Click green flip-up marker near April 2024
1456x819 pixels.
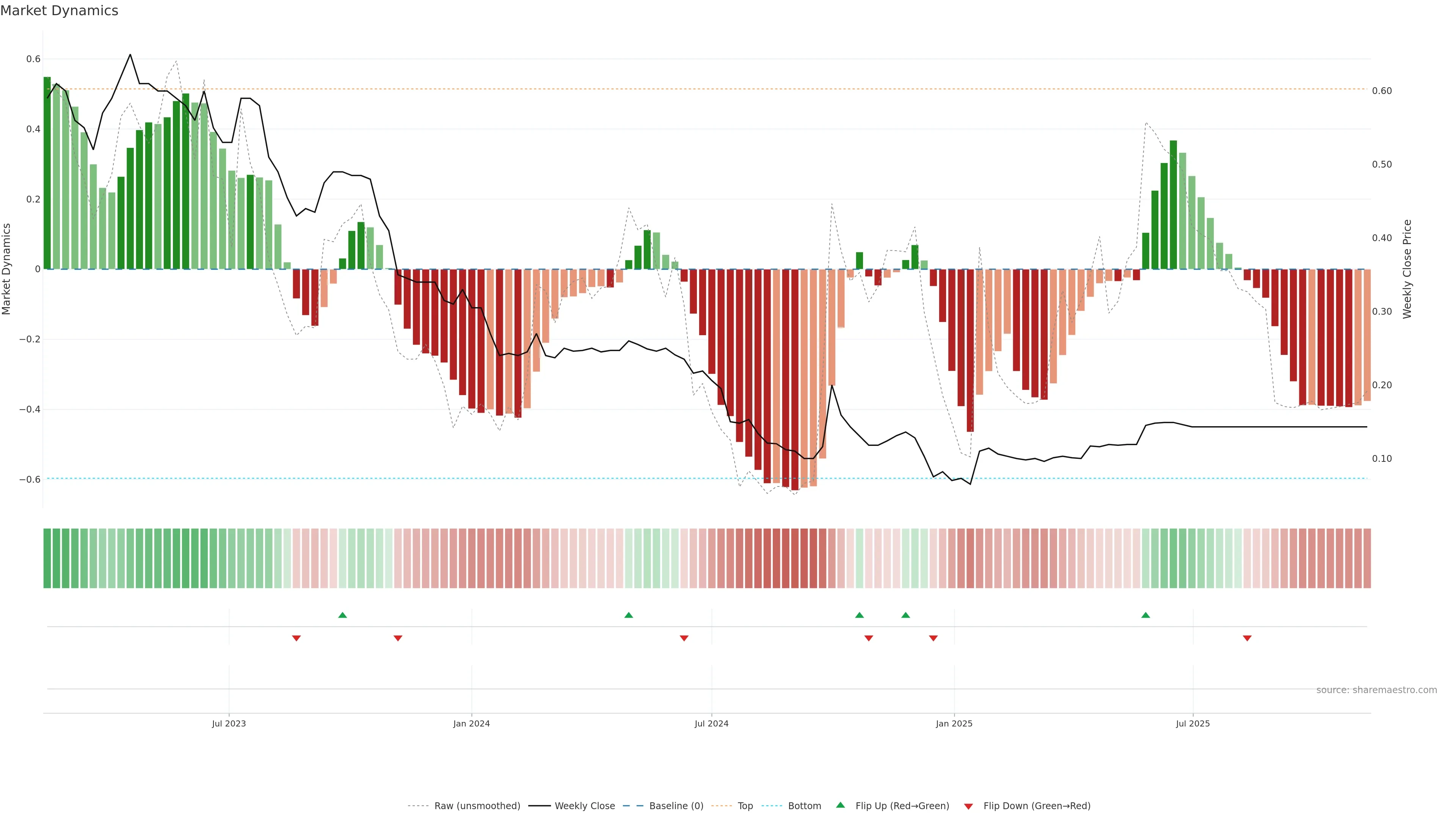coord(629,615)
